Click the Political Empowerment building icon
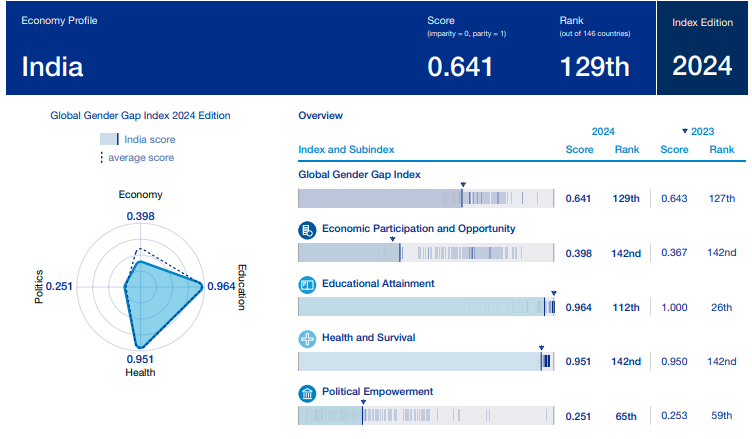This screenshot has height=439, width=752. [x=307, y=394]
